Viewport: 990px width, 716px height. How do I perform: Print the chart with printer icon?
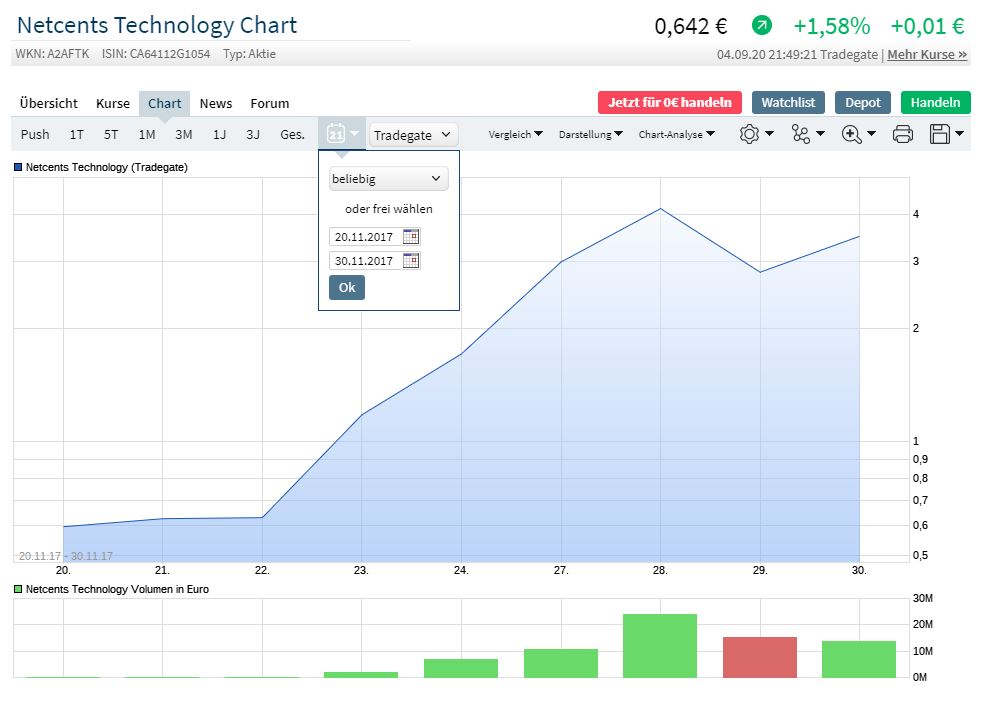click(x=902, y=134)
